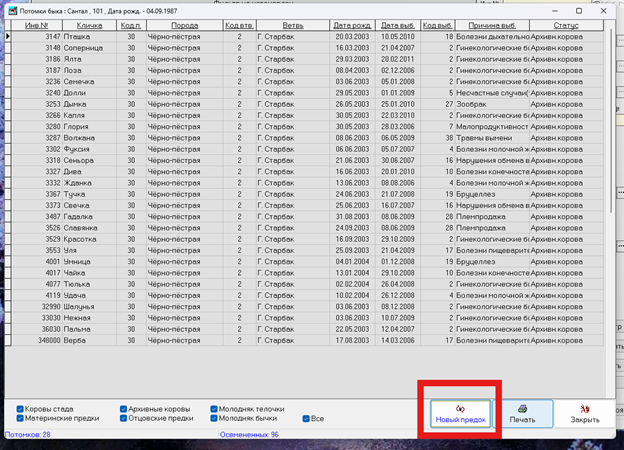Click the current row indicator arrow

[x=8, y=37]
